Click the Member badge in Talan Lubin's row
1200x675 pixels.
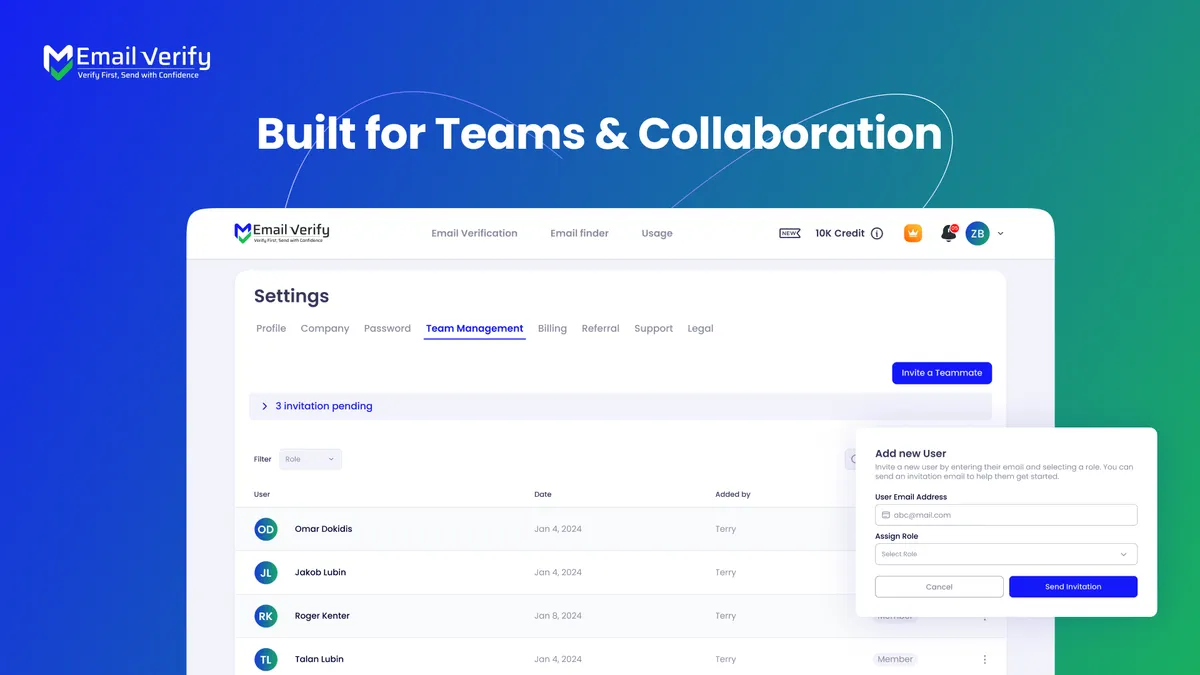point(895,660)
